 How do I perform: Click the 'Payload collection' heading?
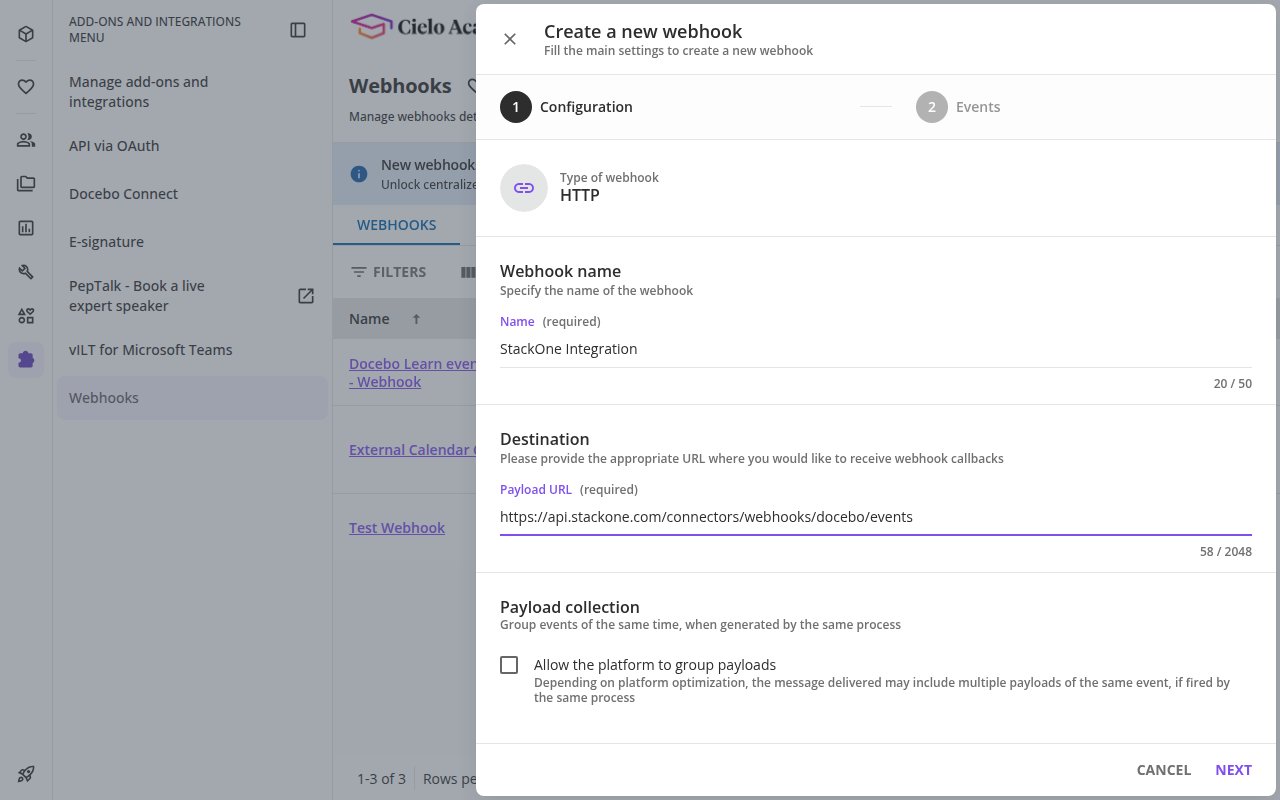tap(570, 607)
